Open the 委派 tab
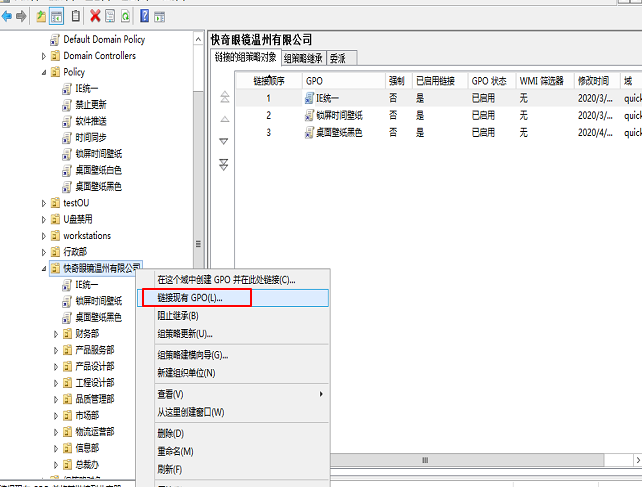642x487 pixels. point(337,58)
